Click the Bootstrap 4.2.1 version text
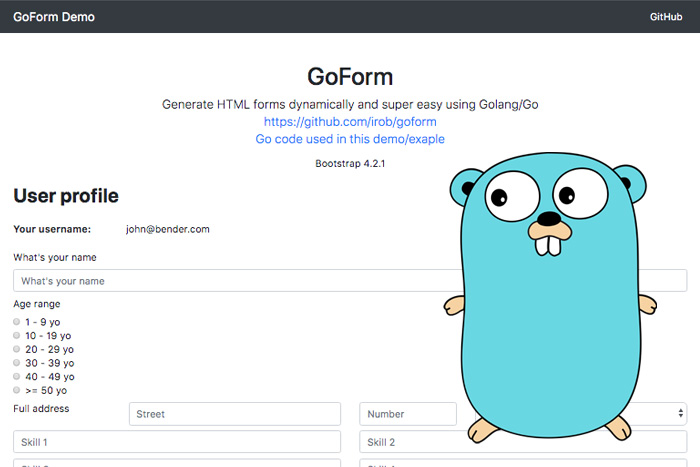This screenshot has width=700, height=467. 350,163
